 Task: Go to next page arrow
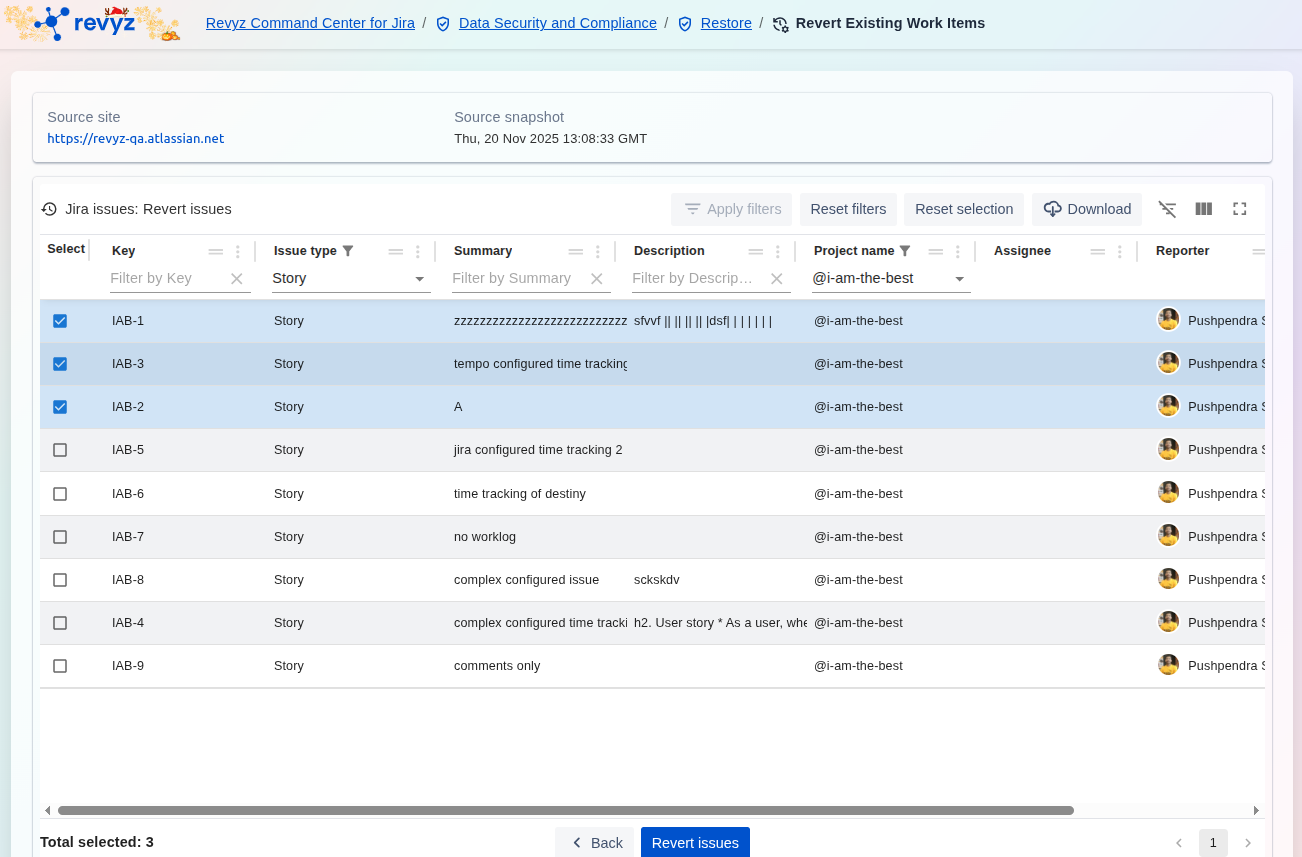point(1247,843)
